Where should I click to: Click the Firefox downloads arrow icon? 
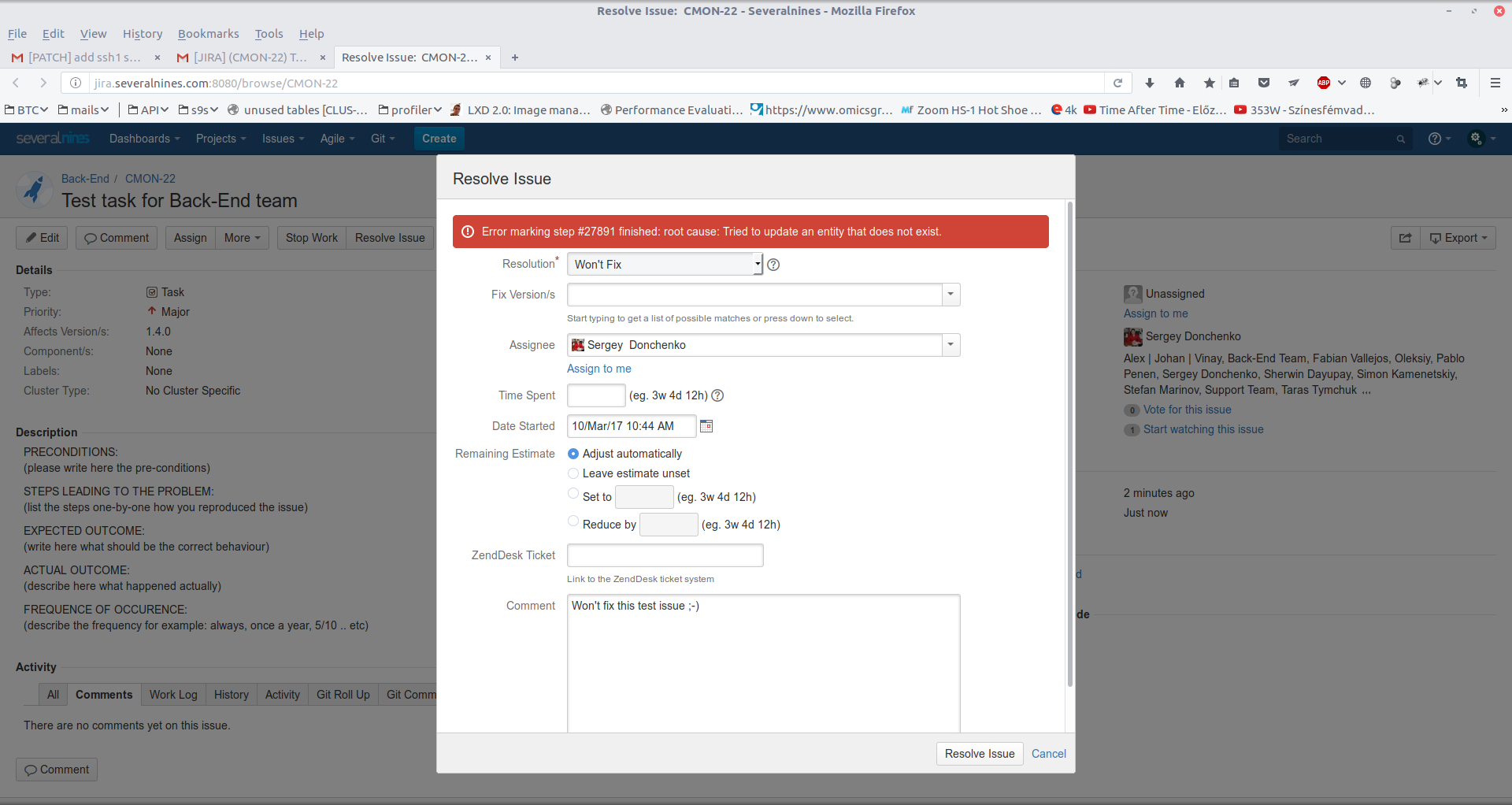pyautogui.click(x=1150, y=83)
